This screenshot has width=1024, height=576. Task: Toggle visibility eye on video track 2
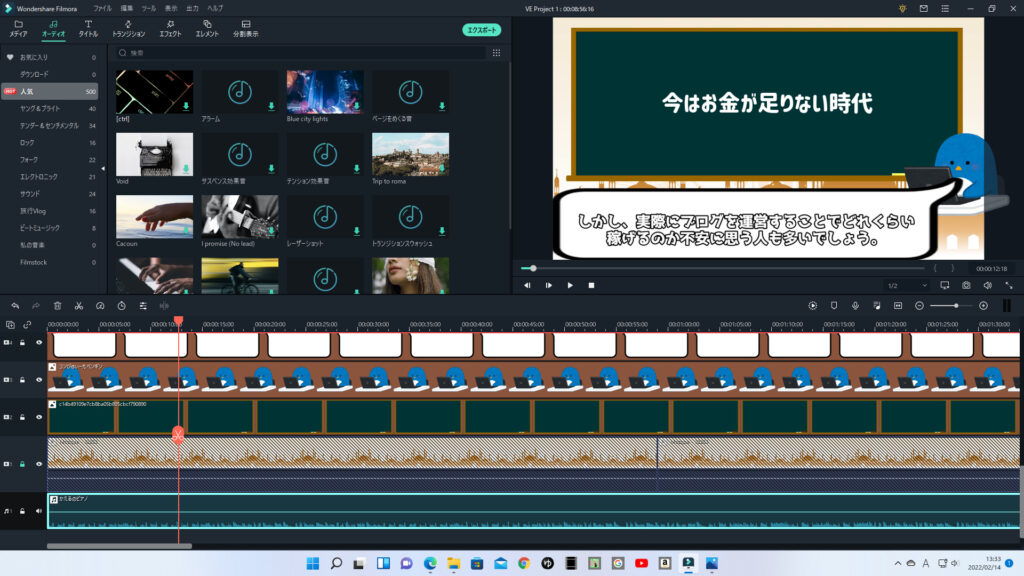(39, 417)
